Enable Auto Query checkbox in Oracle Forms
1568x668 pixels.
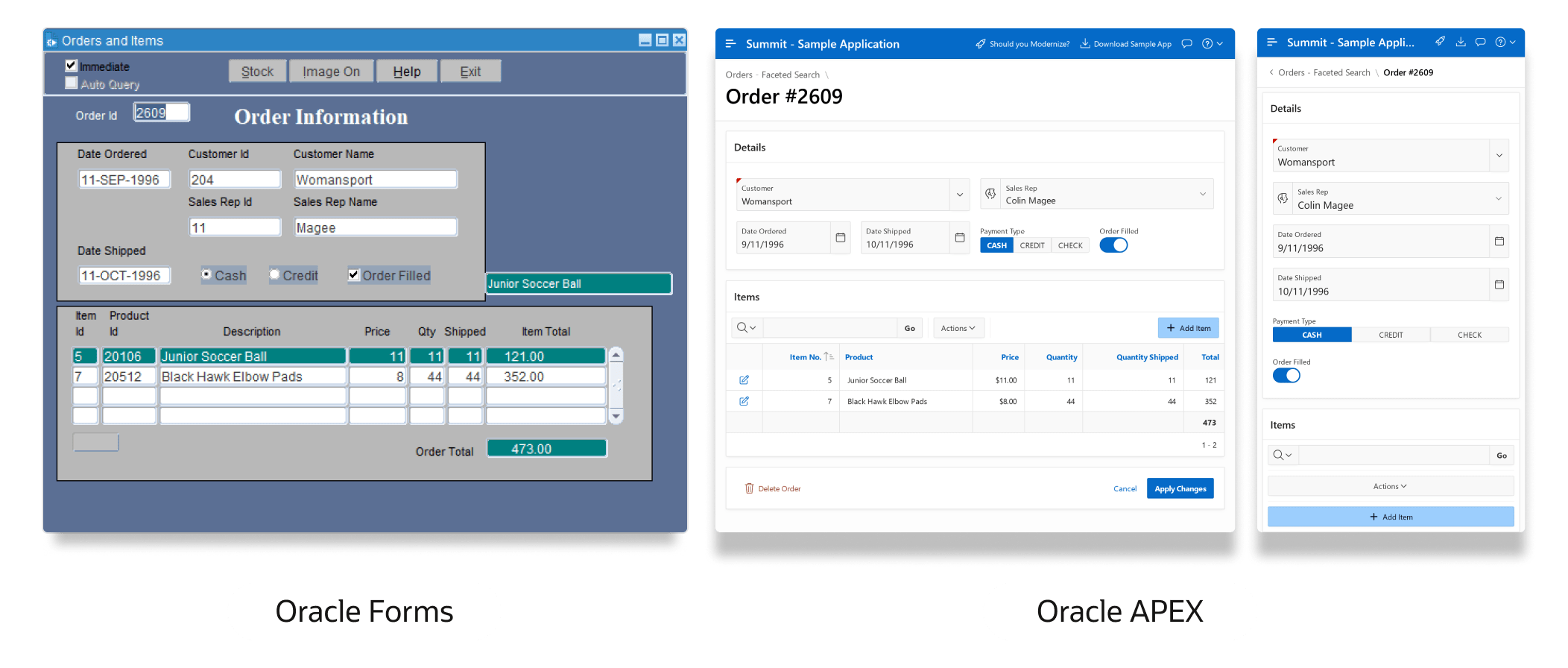point(72,83)
